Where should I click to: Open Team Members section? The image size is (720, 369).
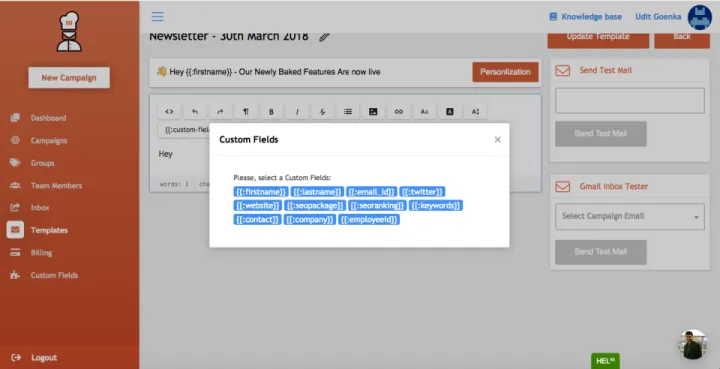tap(56, 185)
